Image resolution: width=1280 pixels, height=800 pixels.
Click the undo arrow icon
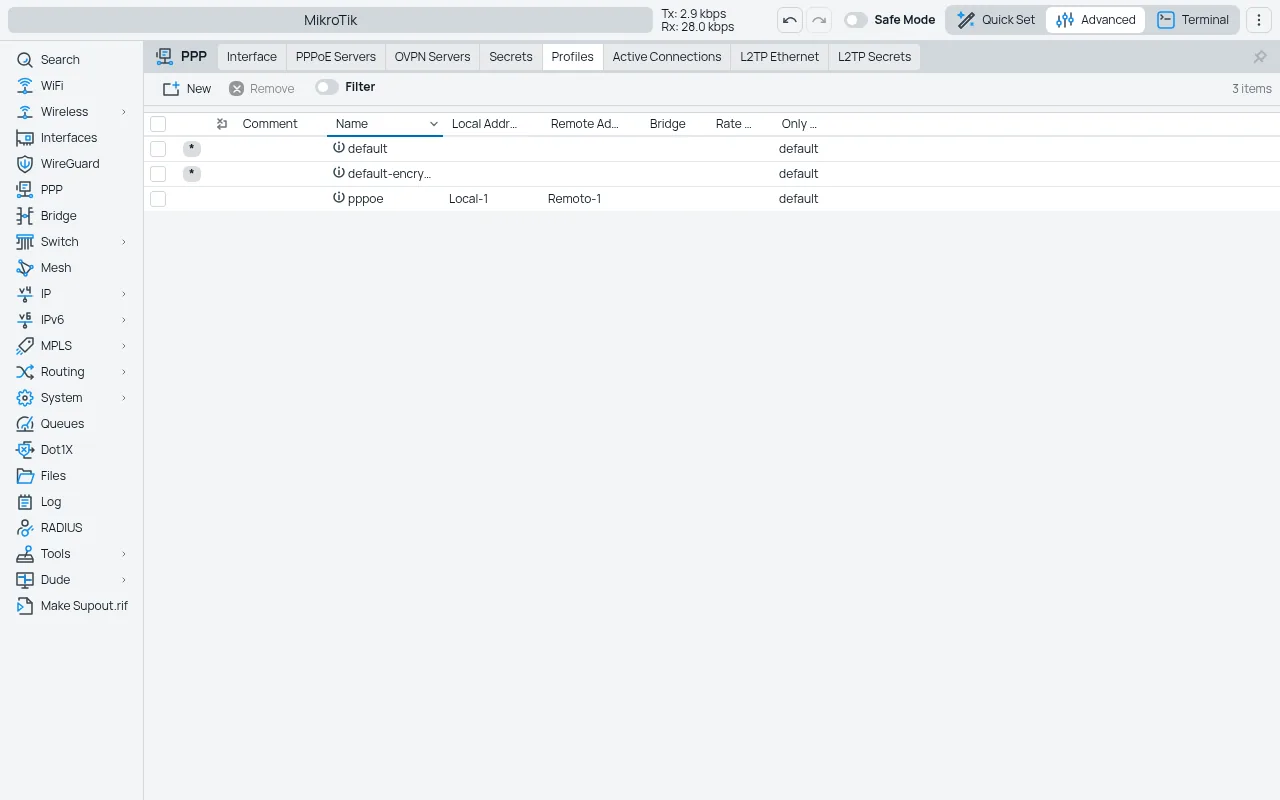pos(790,20)
